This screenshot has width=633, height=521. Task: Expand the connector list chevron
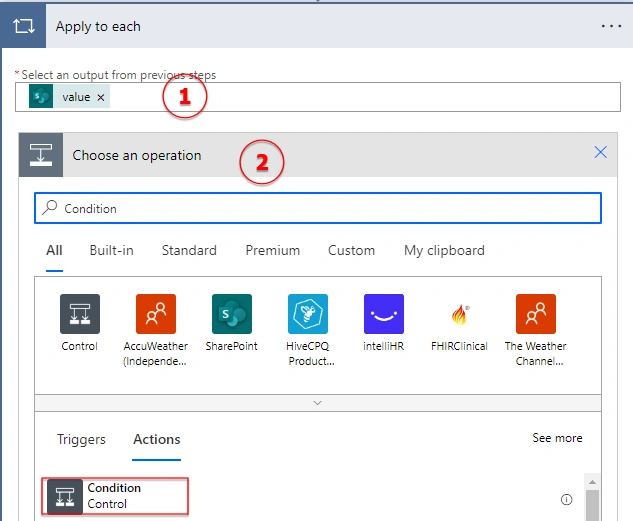click(318, 403)
